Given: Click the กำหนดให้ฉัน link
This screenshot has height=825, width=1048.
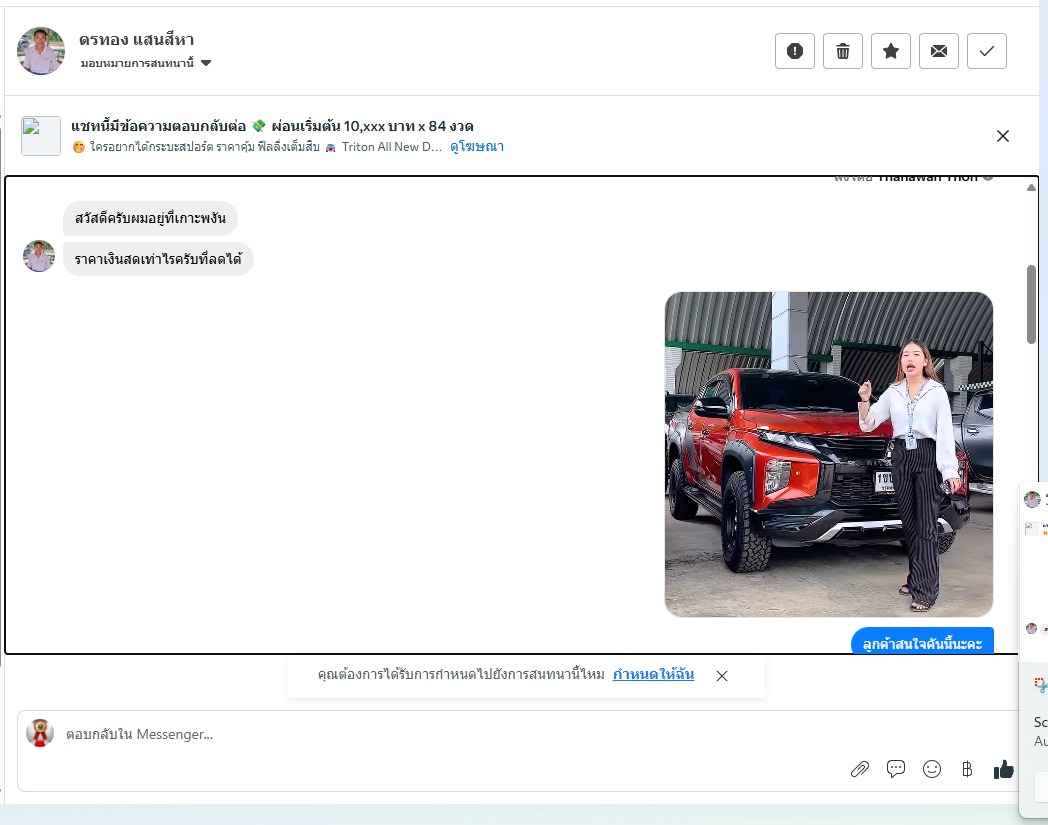Looking at the screenshot, I should (x=653, y=674).
